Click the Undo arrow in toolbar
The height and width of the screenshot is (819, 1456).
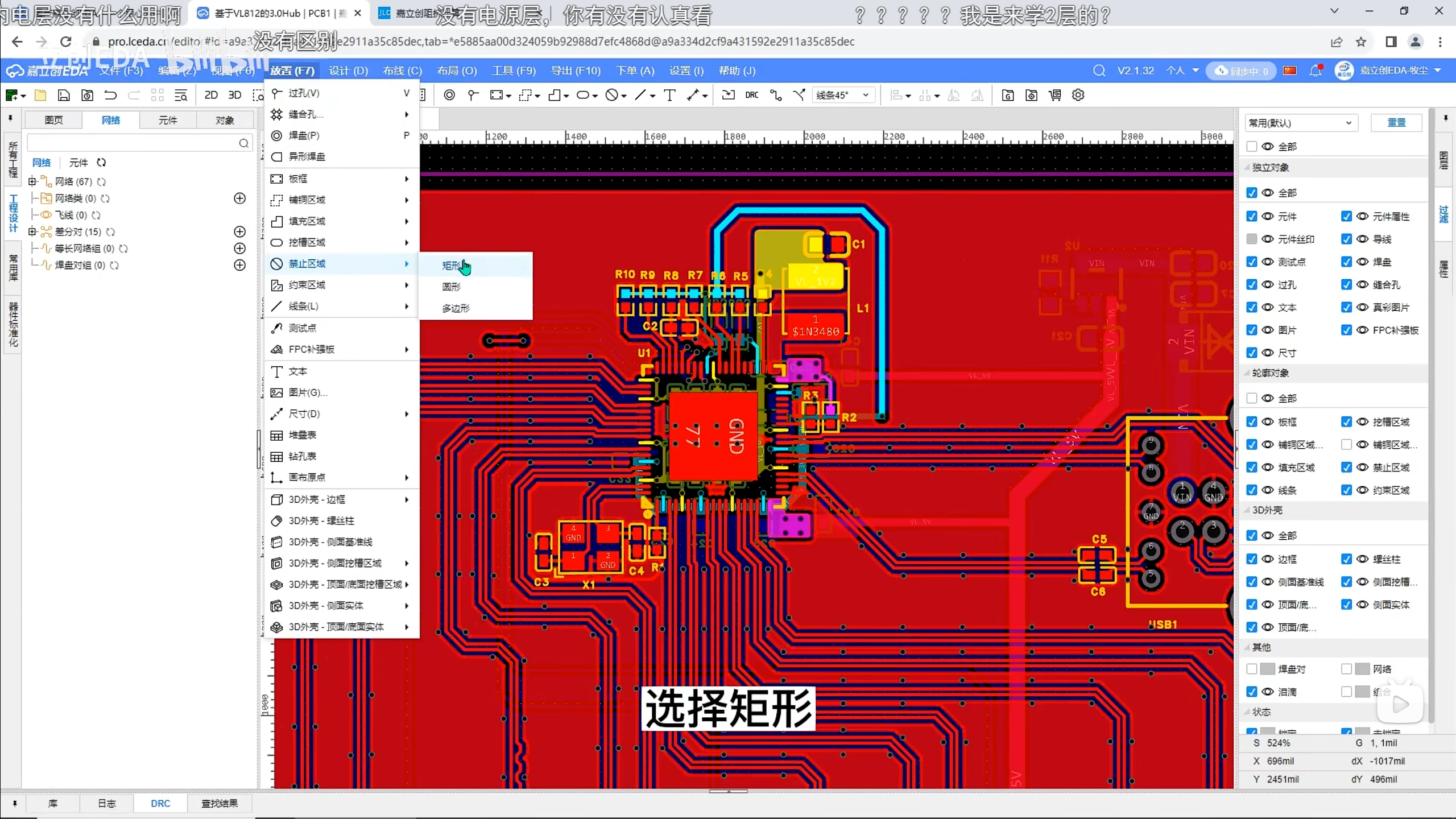point(110,95)
